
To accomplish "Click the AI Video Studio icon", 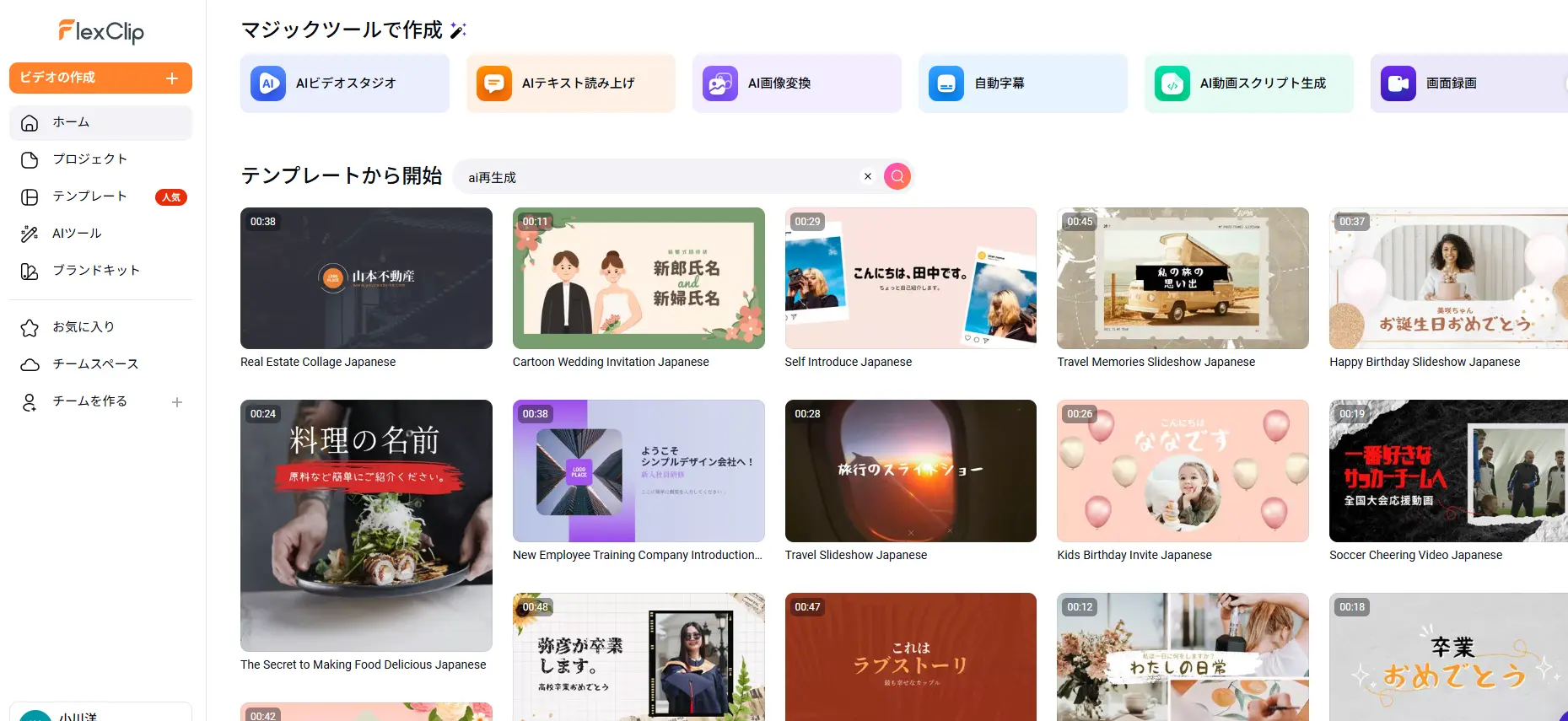I will (268, 83).
